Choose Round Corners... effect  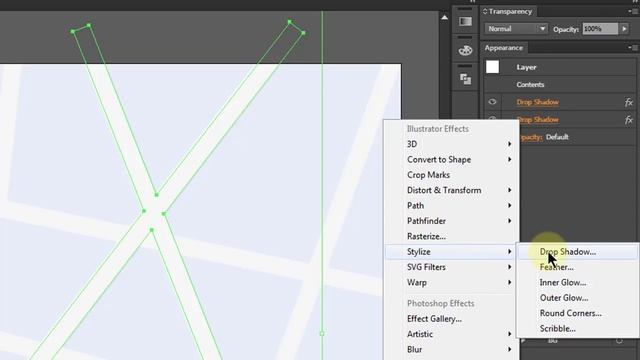pyautogui.click(x=578, y=313)
